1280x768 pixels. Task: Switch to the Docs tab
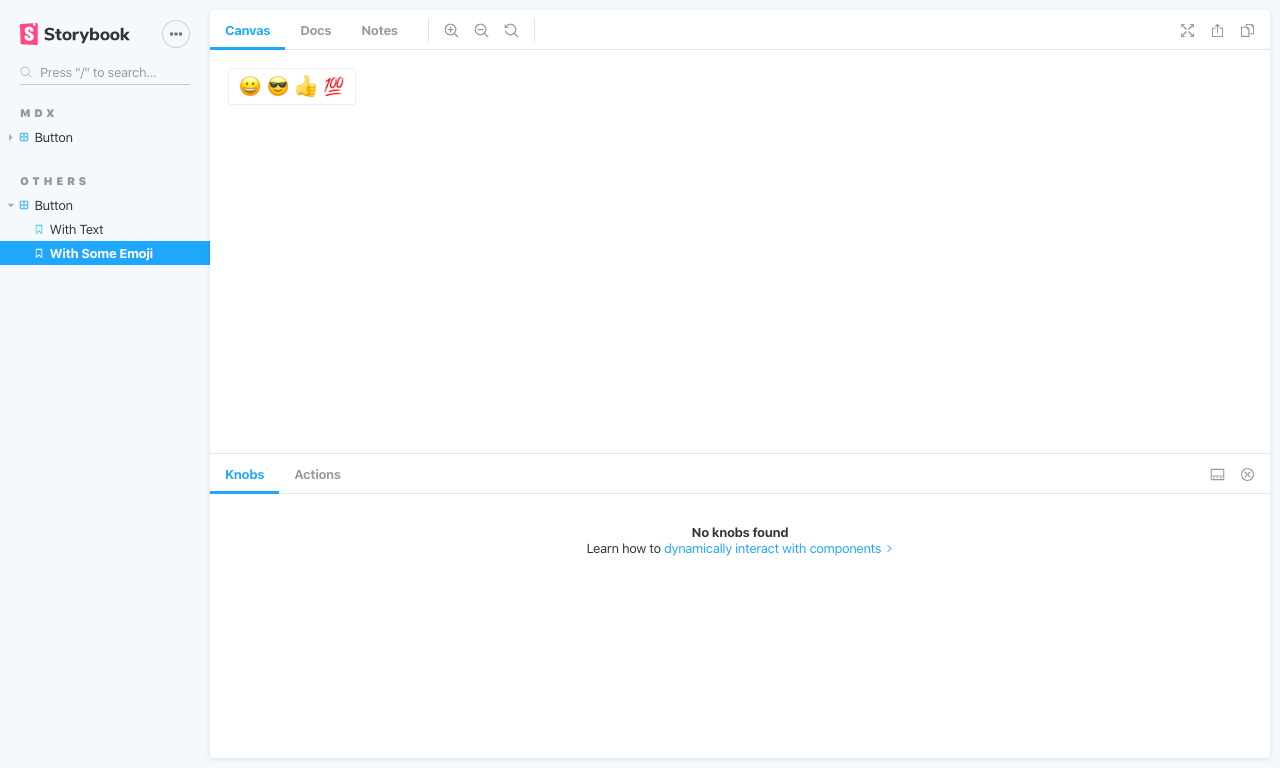pyautogui.click(x=316, y=30)
